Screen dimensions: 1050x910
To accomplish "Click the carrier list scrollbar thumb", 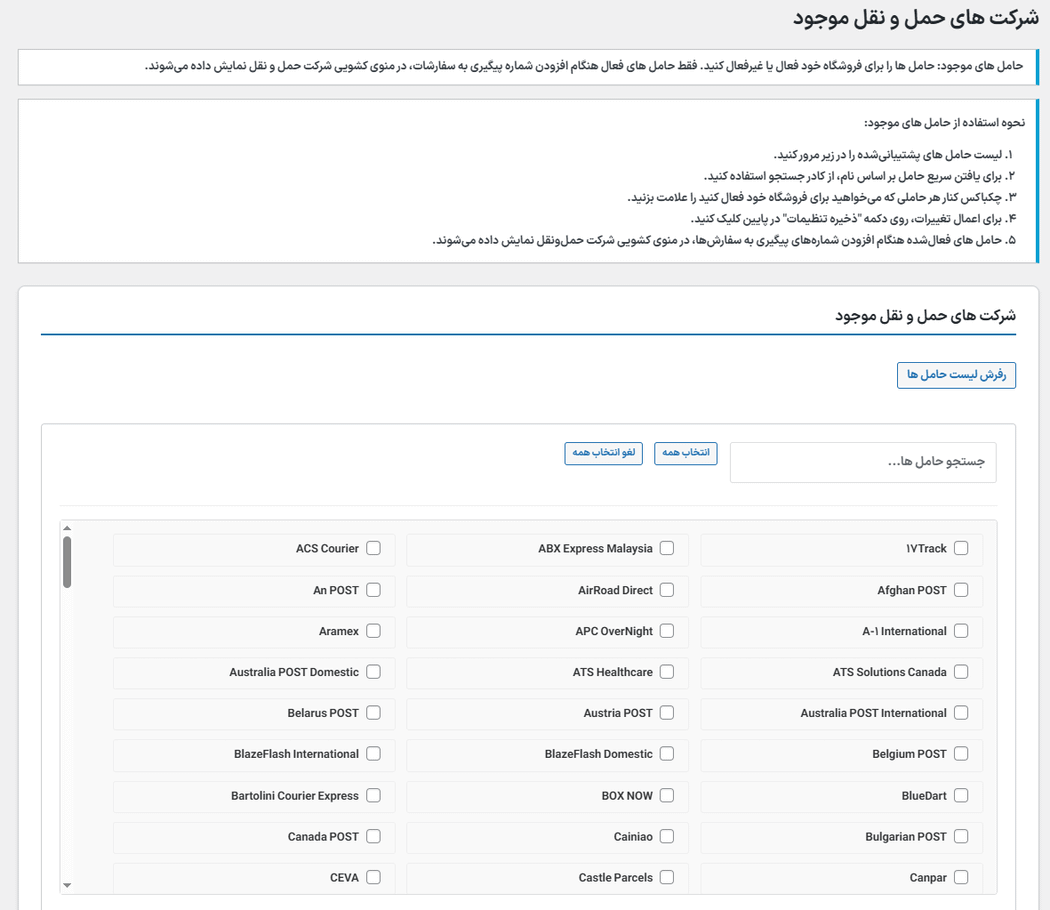I will (x=67, y=562).
